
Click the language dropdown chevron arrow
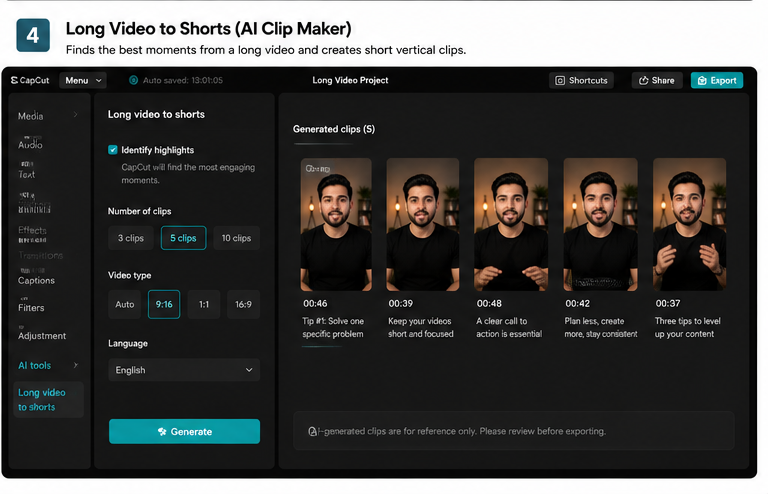(x=249, y=370)
